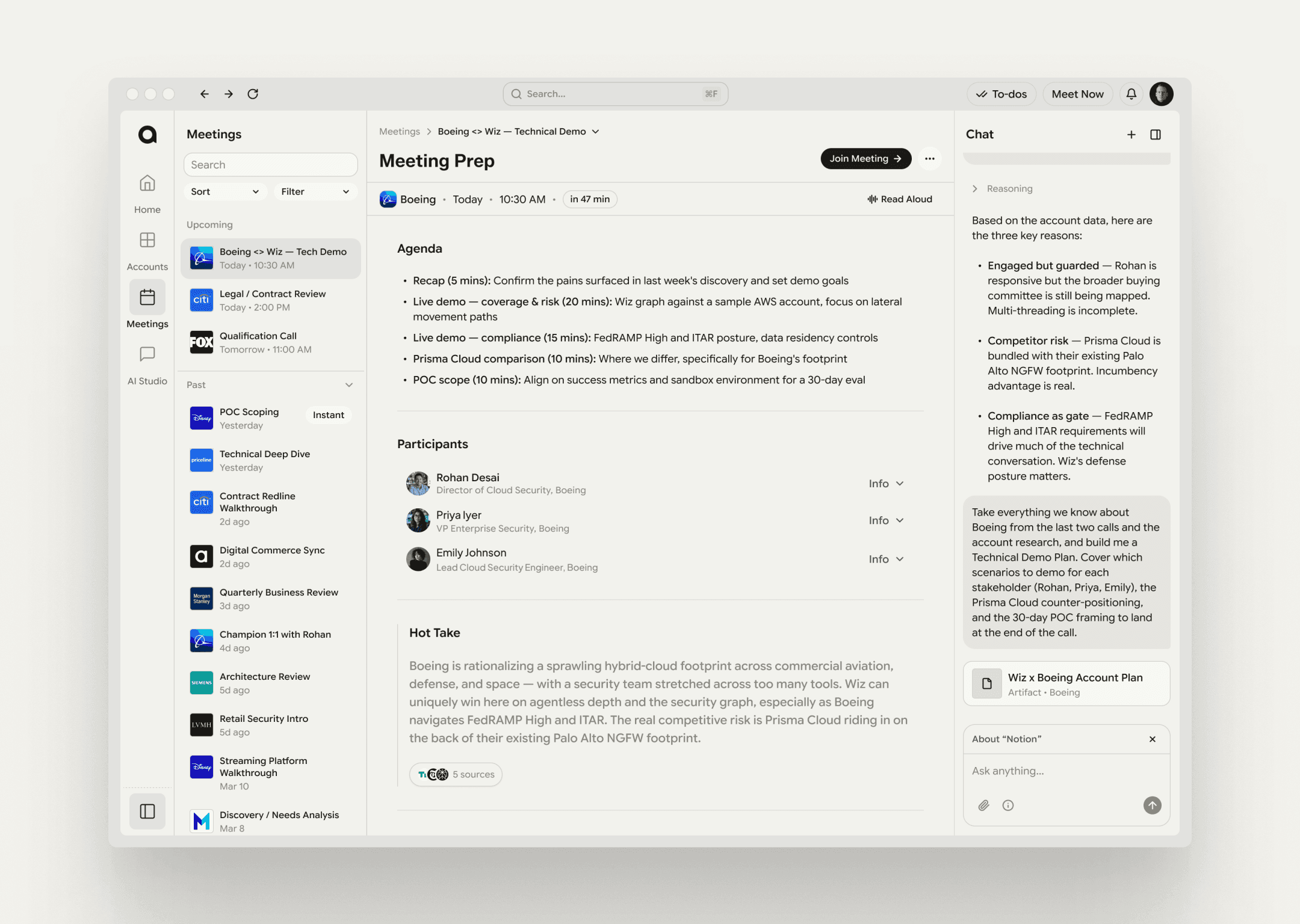Click the app logo in sidebar

coord(147,134)
